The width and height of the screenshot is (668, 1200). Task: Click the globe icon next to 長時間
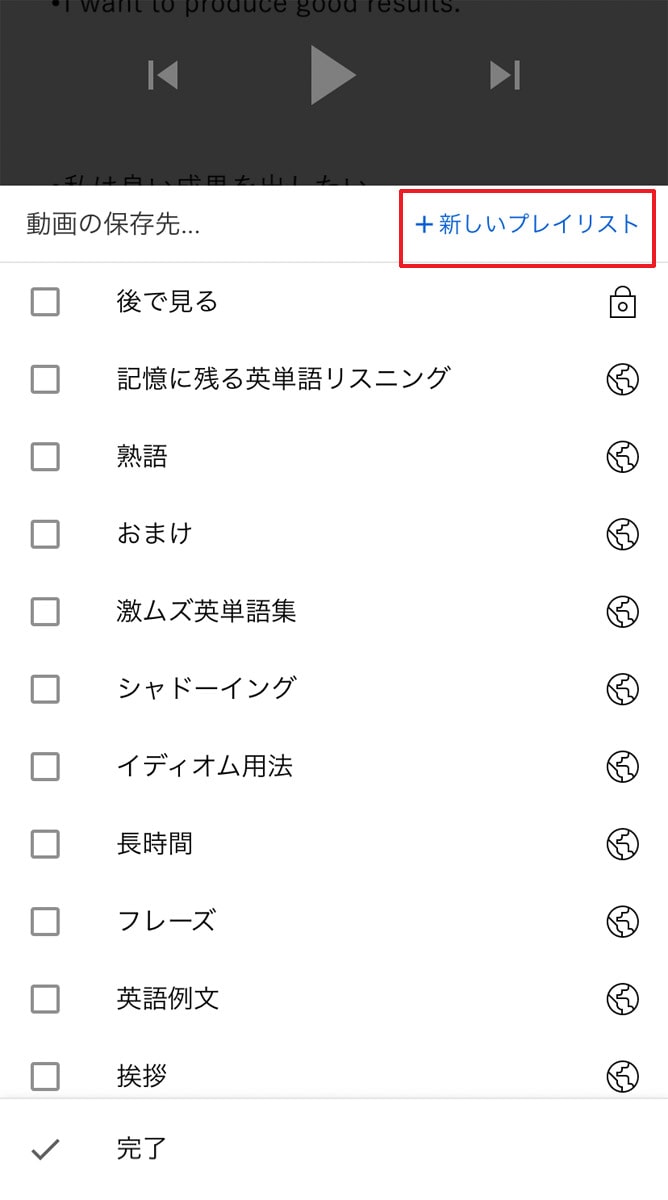click(x=622, y=844)
